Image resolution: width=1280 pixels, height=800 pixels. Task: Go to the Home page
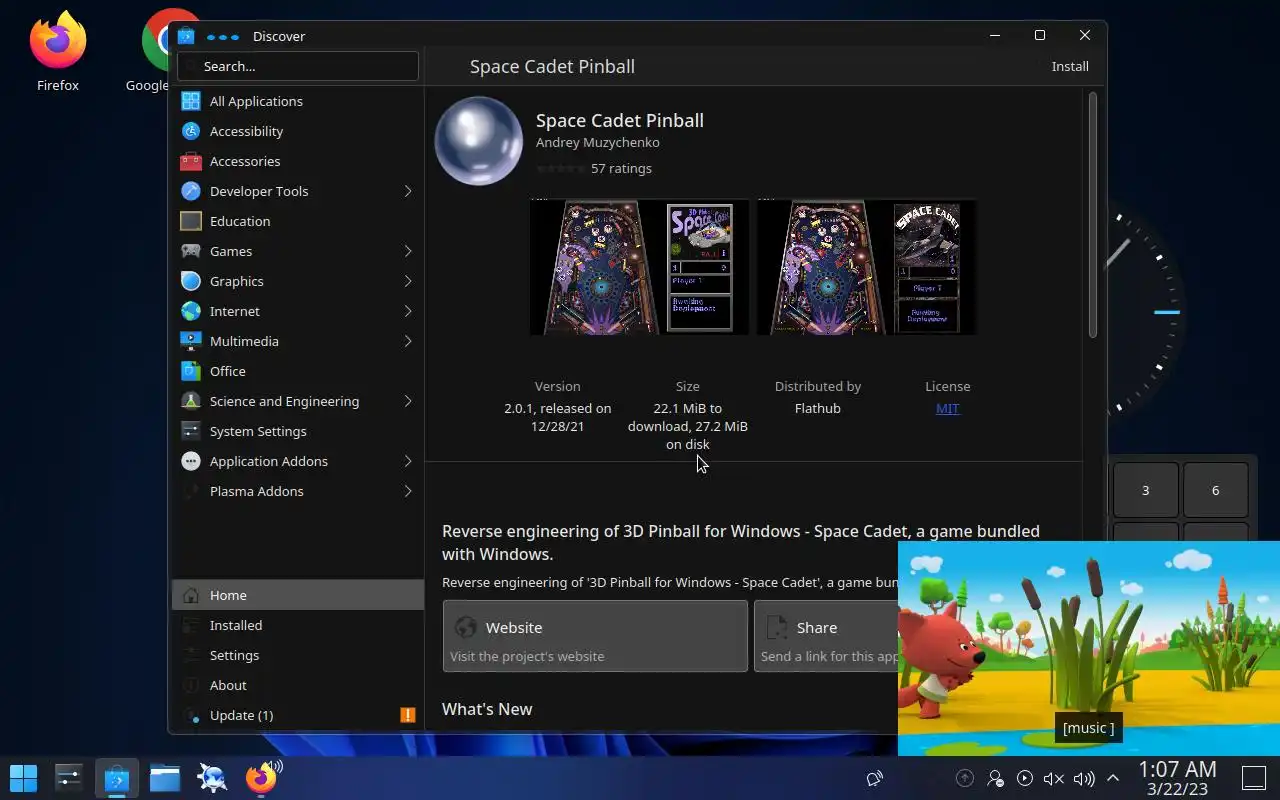(x=298, y=595)
